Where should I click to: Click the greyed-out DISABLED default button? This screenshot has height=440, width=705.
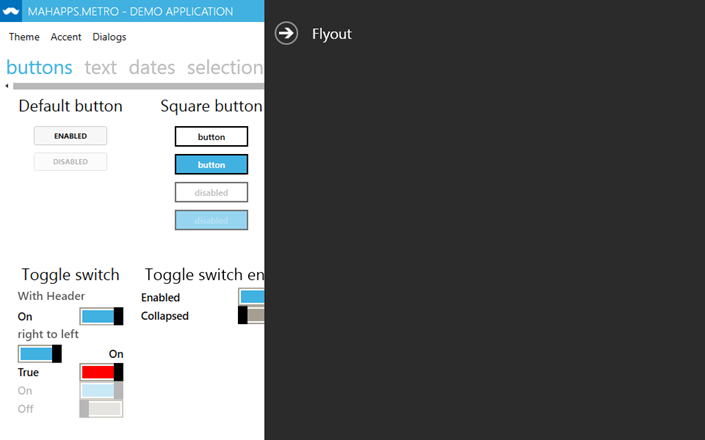click(70, 162)
